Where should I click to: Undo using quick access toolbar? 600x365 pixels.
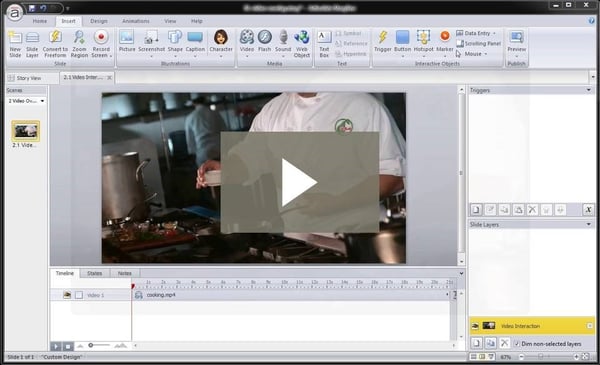[x=43, y=8]
